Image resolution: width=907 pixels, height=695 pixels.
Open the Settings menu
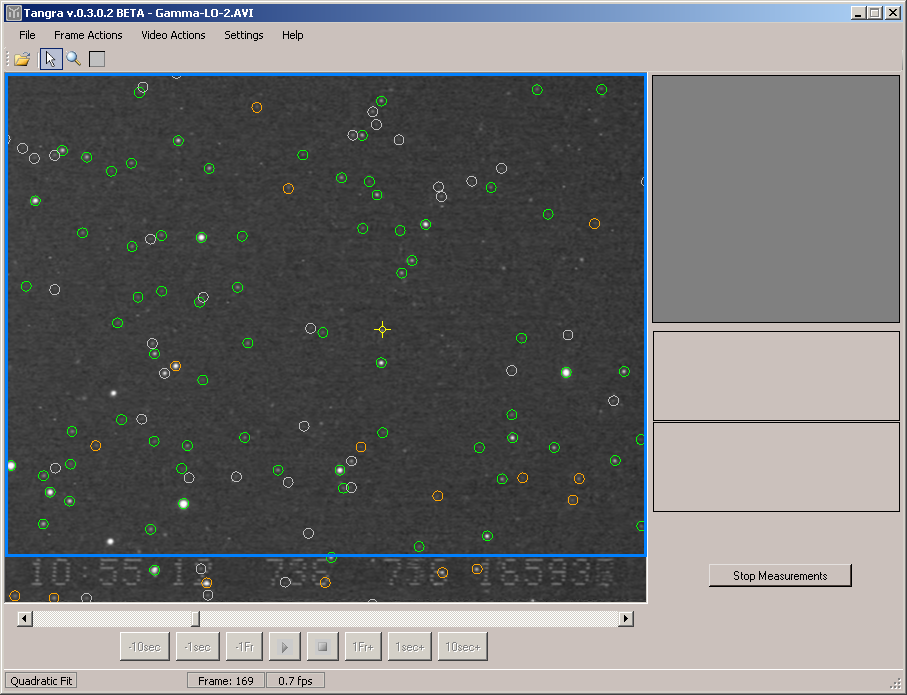click(244, 35)
